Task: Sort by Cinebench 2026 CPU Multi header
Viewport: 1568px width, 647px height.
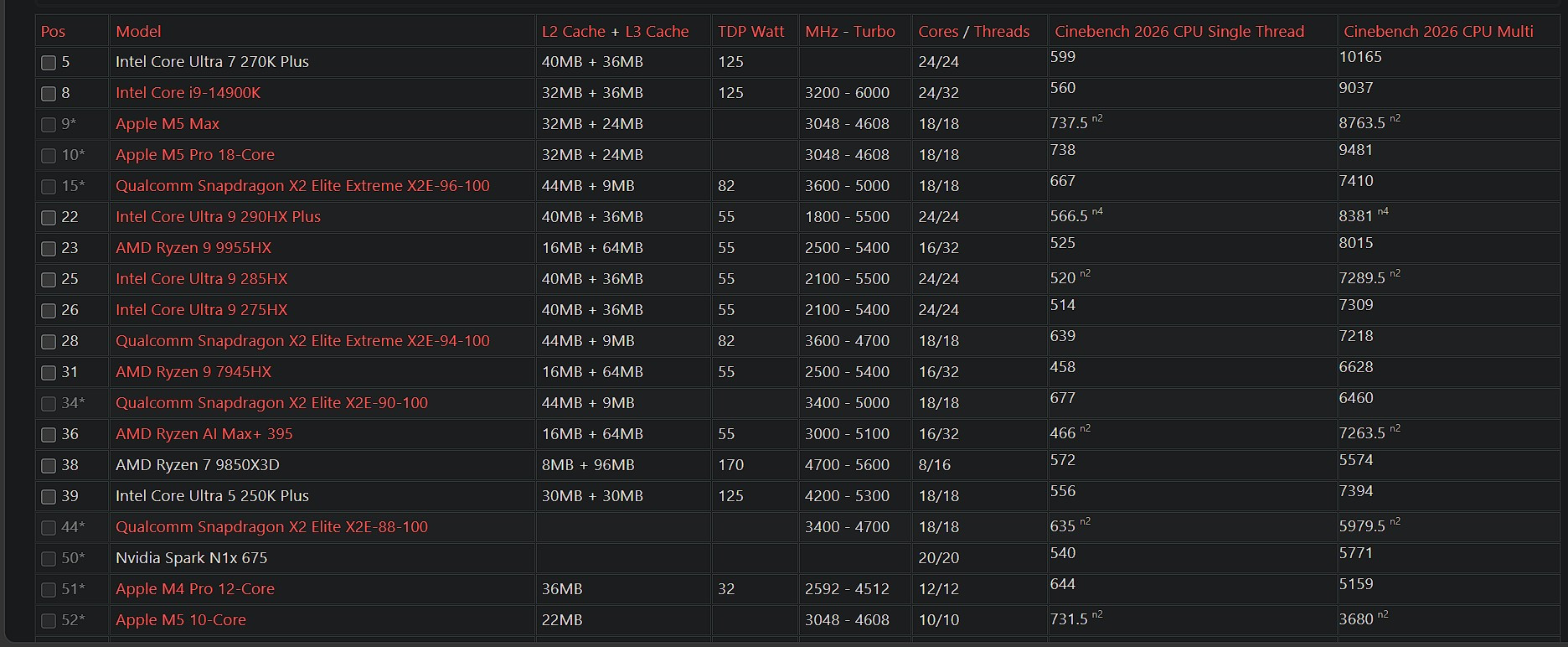Action: tap(1438, 32)
